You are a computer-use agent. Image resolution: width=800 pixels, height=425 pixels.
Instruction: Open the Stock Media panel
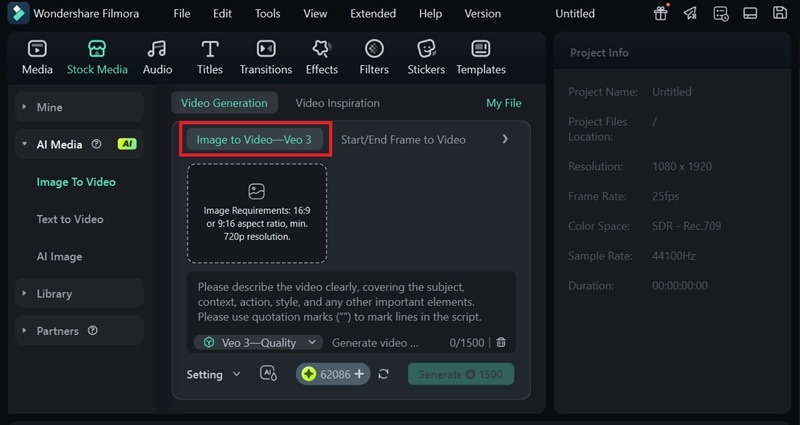[x=97, y=57]
